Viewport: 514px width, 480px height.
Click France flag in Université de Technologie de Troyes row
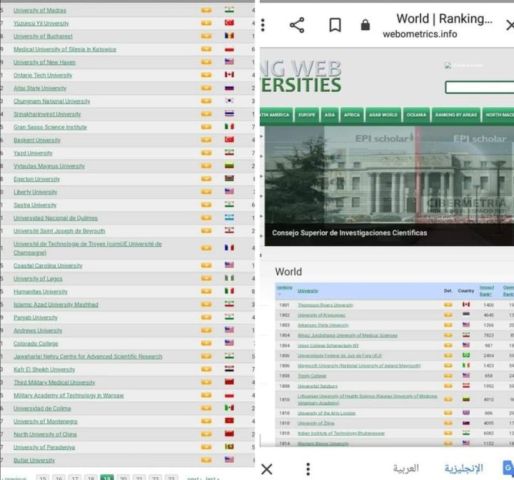[229, 248]
